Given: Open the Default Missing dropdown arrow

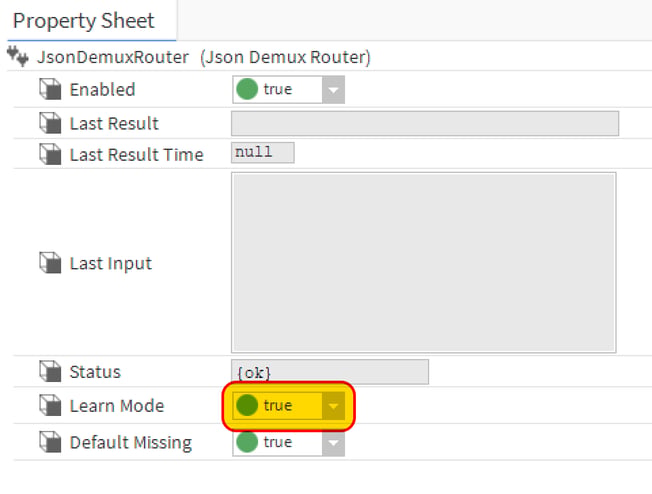Looking at the screenshot, I should 333,443.
